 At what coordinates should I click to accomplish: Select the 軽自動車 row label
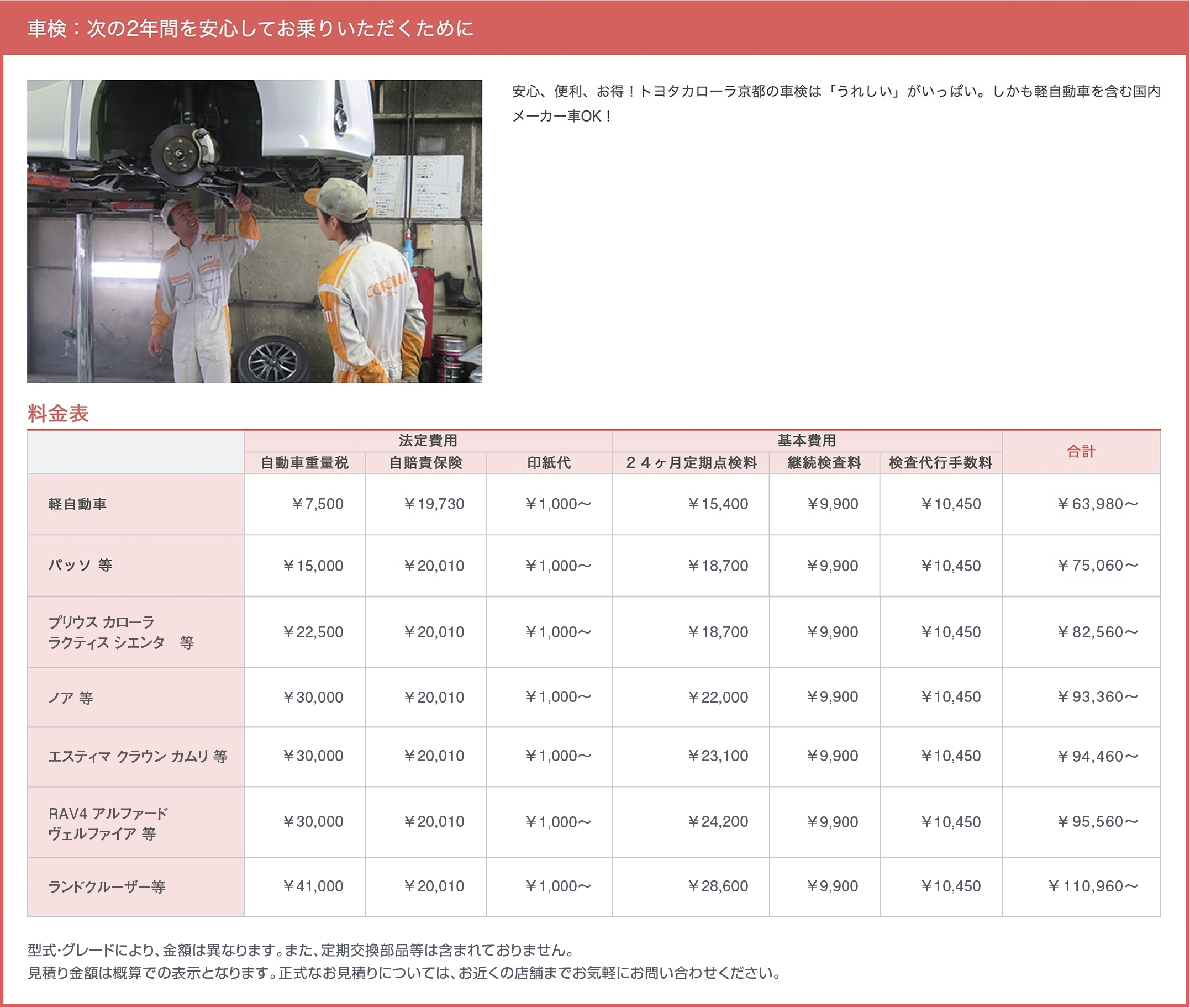click(x=77, y=504)
